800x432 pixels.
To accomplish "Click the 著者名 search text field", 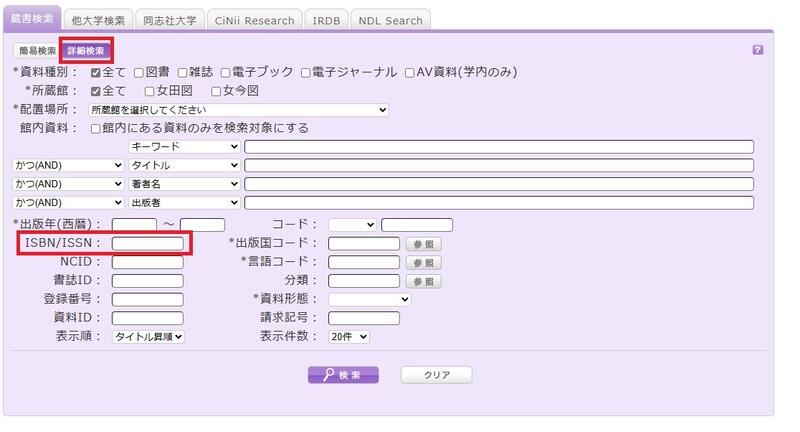I will pyautogui.click(x=499, y=184).
